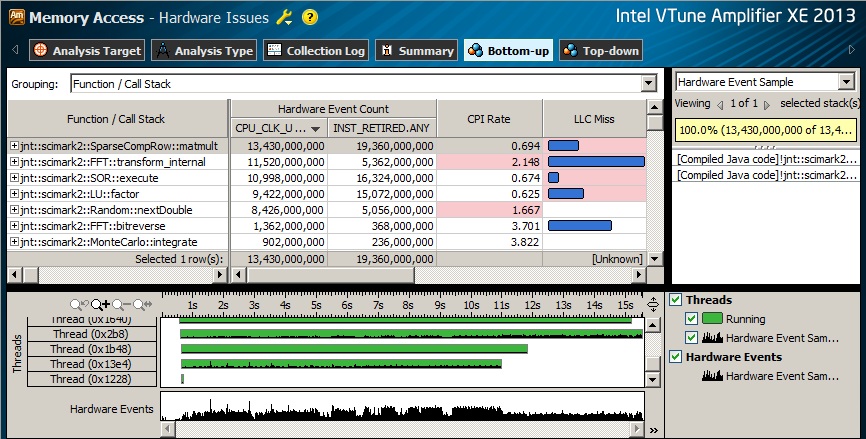Click the 100.0% stack contribution bar

(767, 131)
